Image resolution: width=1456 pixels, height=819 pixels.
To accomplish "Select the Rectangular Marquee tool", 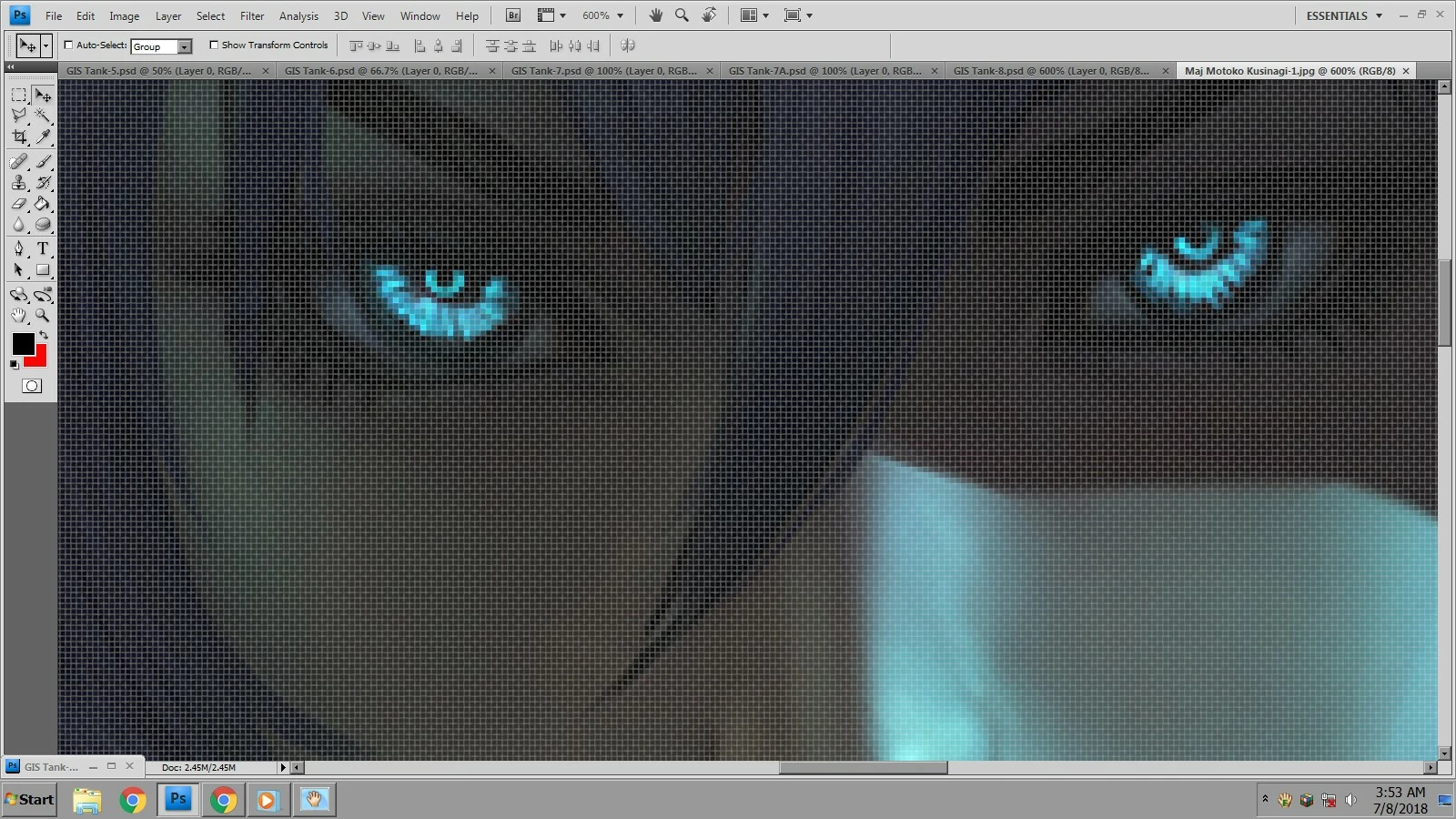I will pyautogui.click(x=18, y=95).
